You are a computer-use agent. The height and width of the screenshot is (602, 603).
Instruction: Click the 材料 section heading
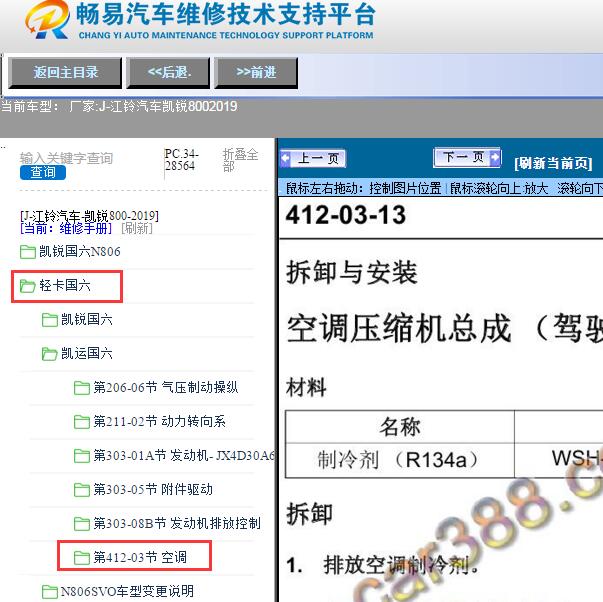click(x=306, y=387)
